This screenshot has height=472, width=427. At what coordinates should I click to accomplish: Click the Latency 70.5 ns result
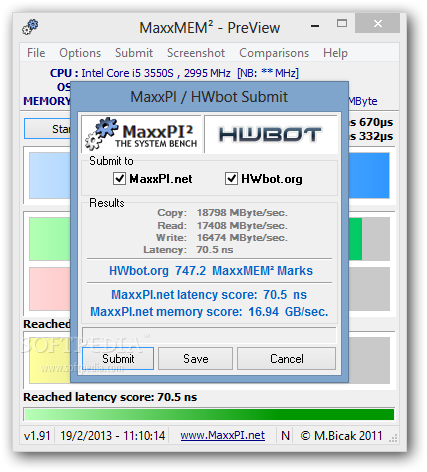[188, 250]
